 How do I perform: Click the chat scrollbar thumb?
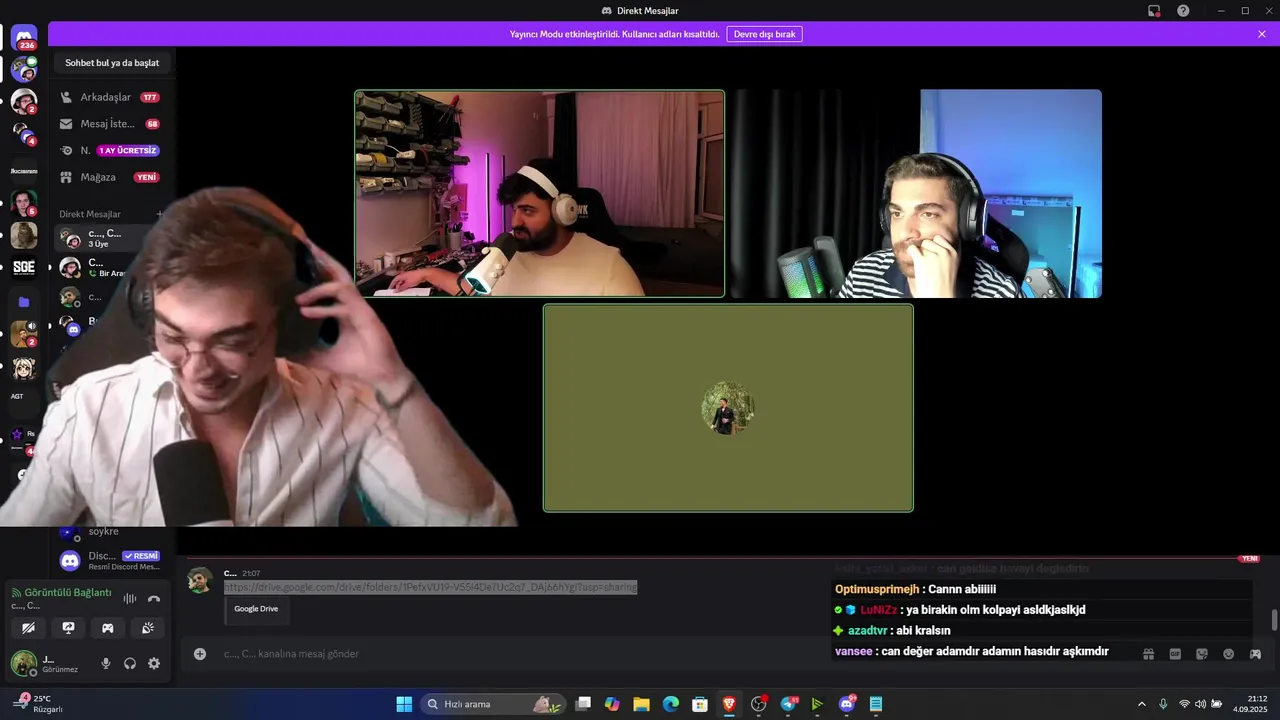1274,619
